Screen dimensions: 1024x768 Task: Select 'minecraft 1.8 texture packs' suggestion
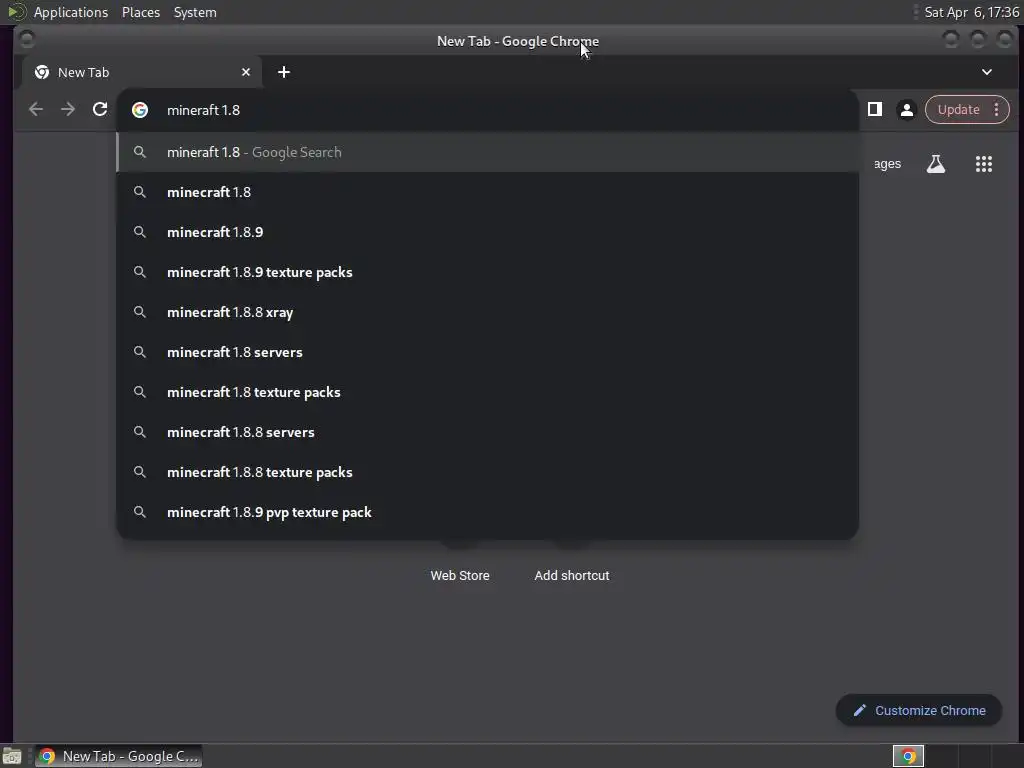[488, 392]
